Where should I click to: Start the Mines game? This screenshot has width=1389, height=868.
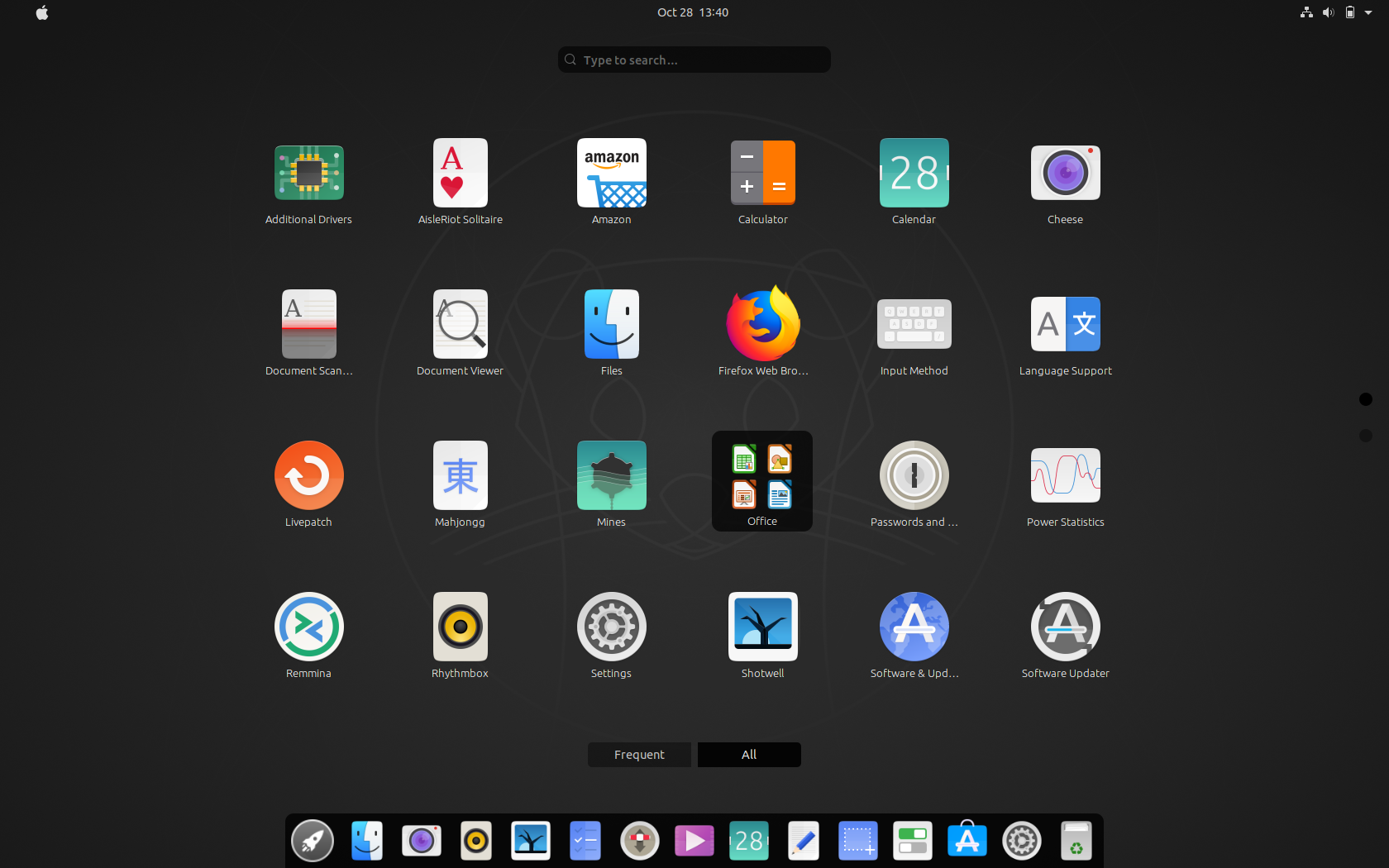point(612,475)
